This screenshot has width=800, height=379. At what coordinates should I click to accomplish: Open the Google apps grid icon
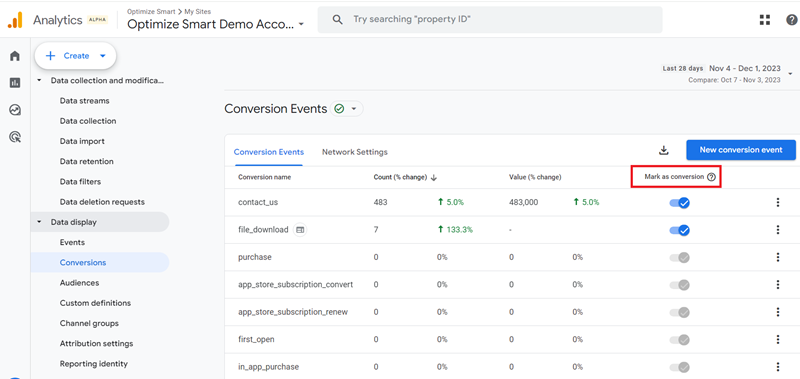click(764, 20)
